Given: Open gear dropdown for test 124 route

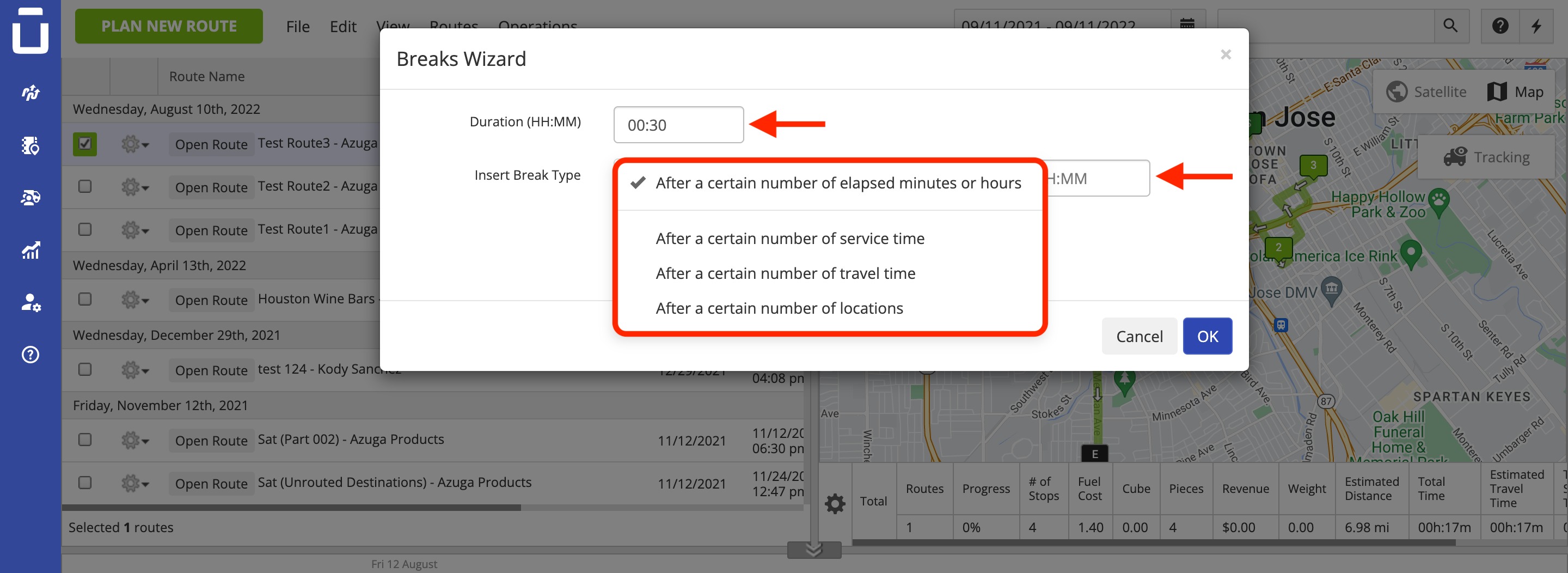Looking at the screenshot, I should tap(134, 370).
